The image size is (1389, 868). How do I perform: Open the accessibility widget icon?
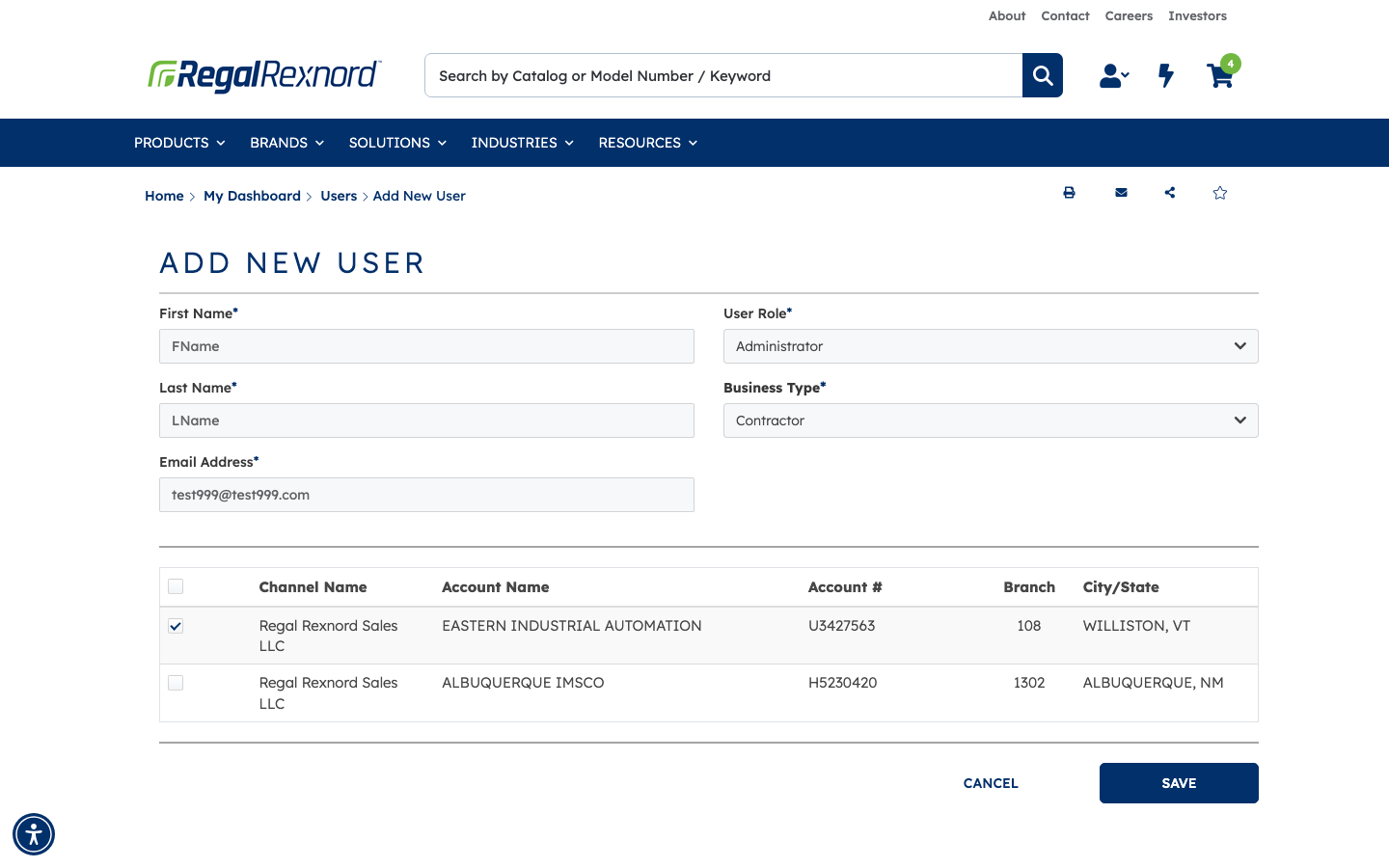(x=34, y=834)
